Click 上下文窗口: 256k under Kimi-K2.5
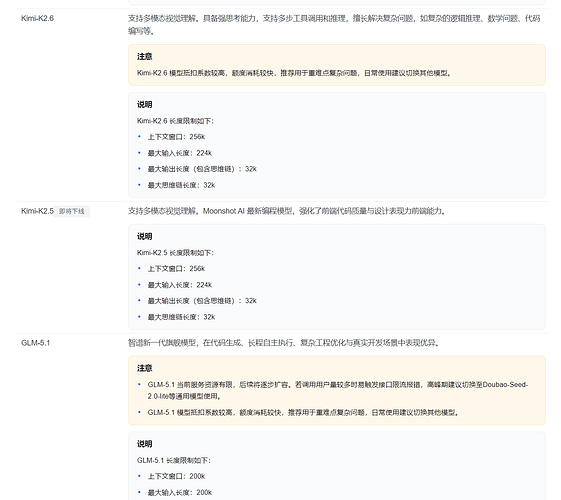This screenshot has width=561, height=500. click(x=176, y=269)
